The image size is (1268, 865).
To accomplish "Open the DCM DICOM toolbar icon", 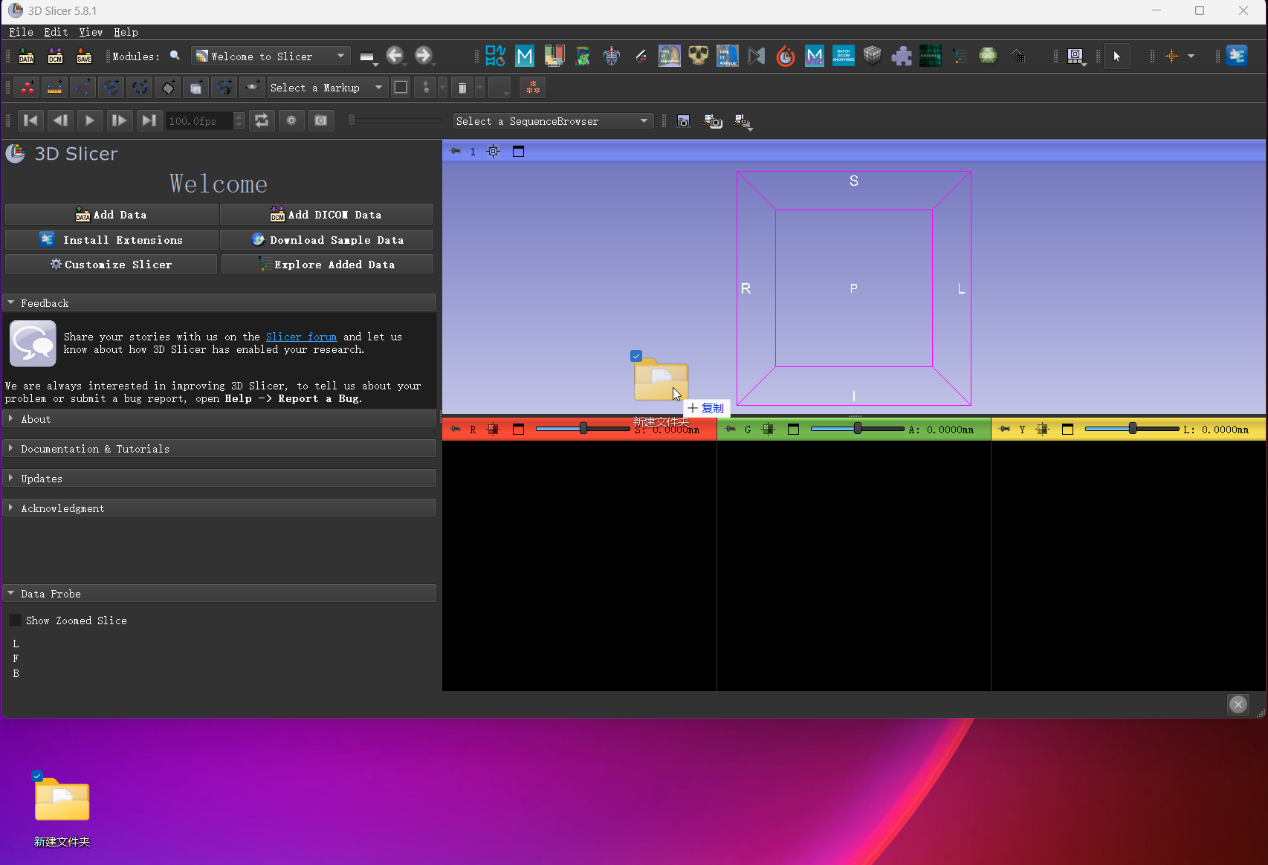I will click(55, 56).
